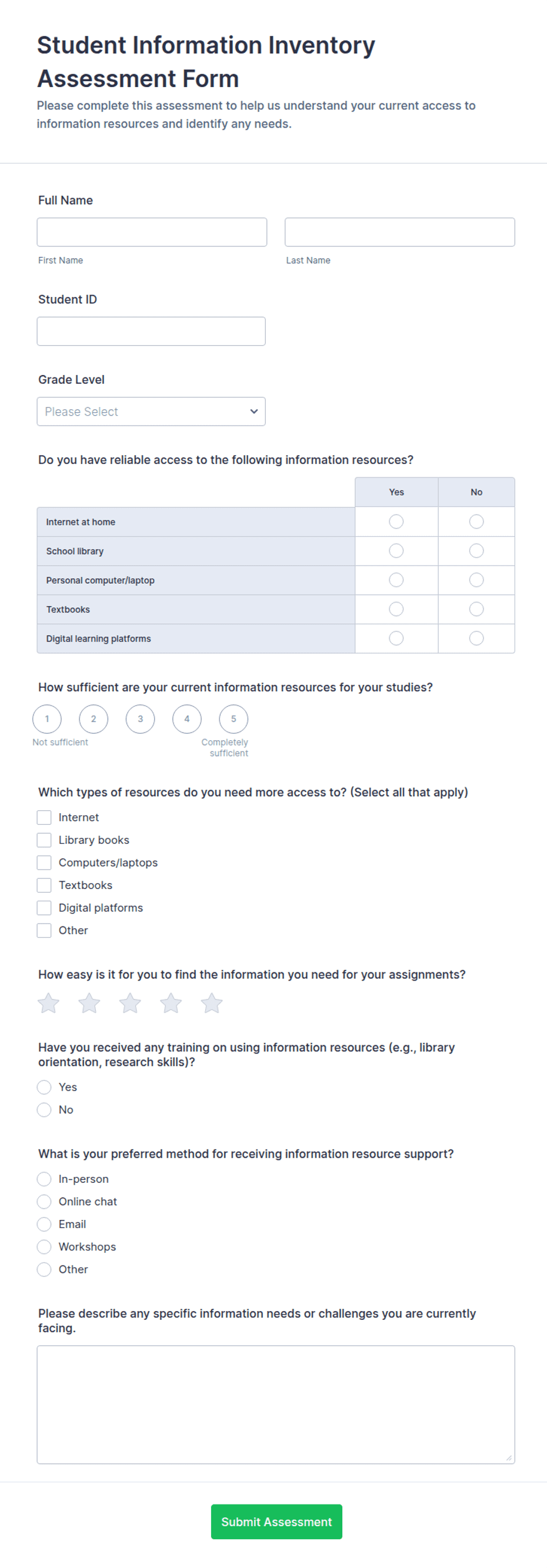This screenshot has height=1568, width=547.
Task: Check the Internet resource checkbox
Action: coord(44,817)
